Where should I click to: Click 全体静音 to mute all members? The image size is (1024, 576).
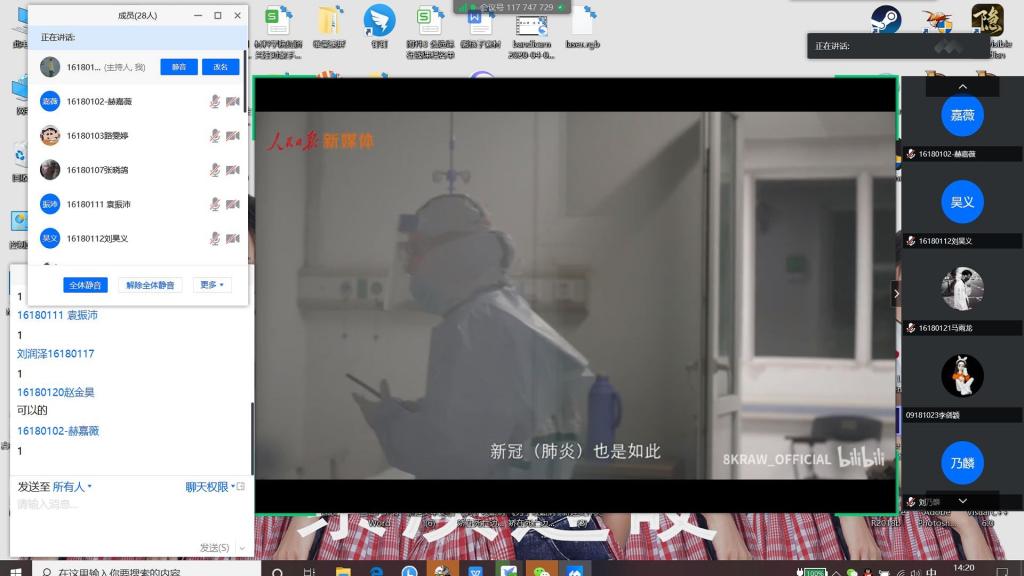(x=85, y=285)
